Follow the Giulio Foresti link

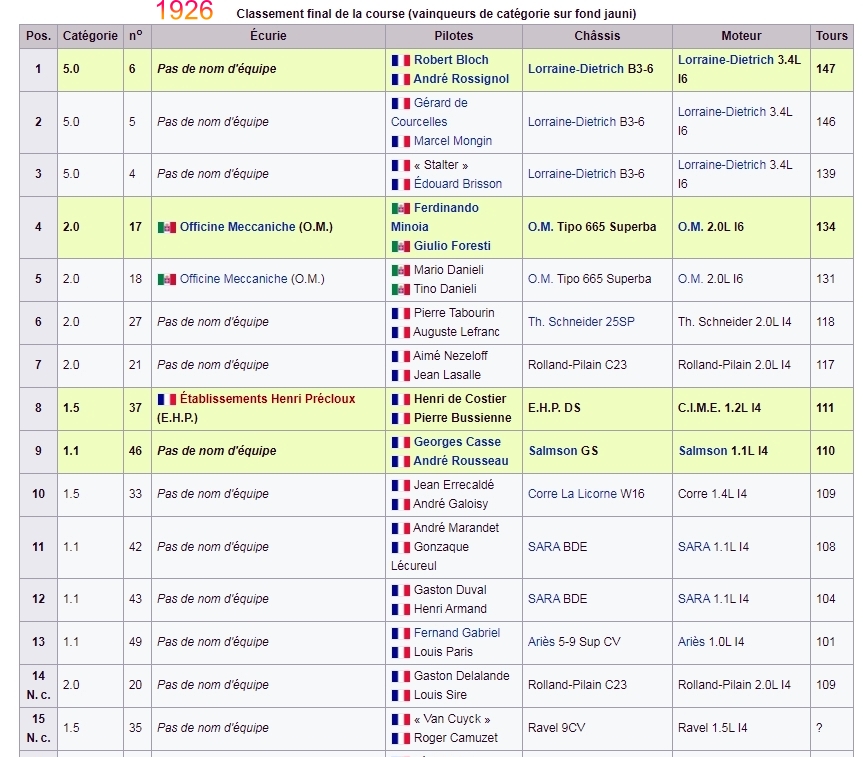click(452, 246)
